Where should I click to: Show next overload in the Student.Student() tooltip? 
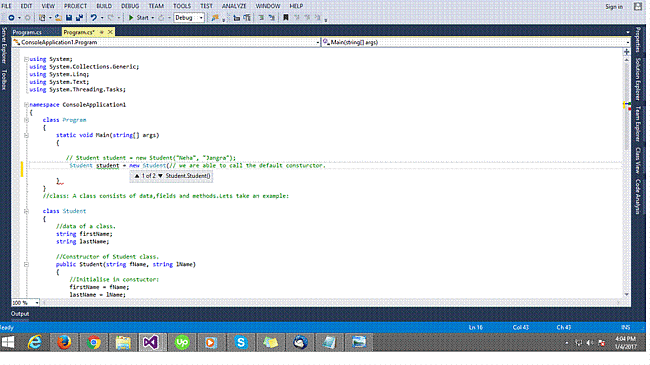click(160, 176)
